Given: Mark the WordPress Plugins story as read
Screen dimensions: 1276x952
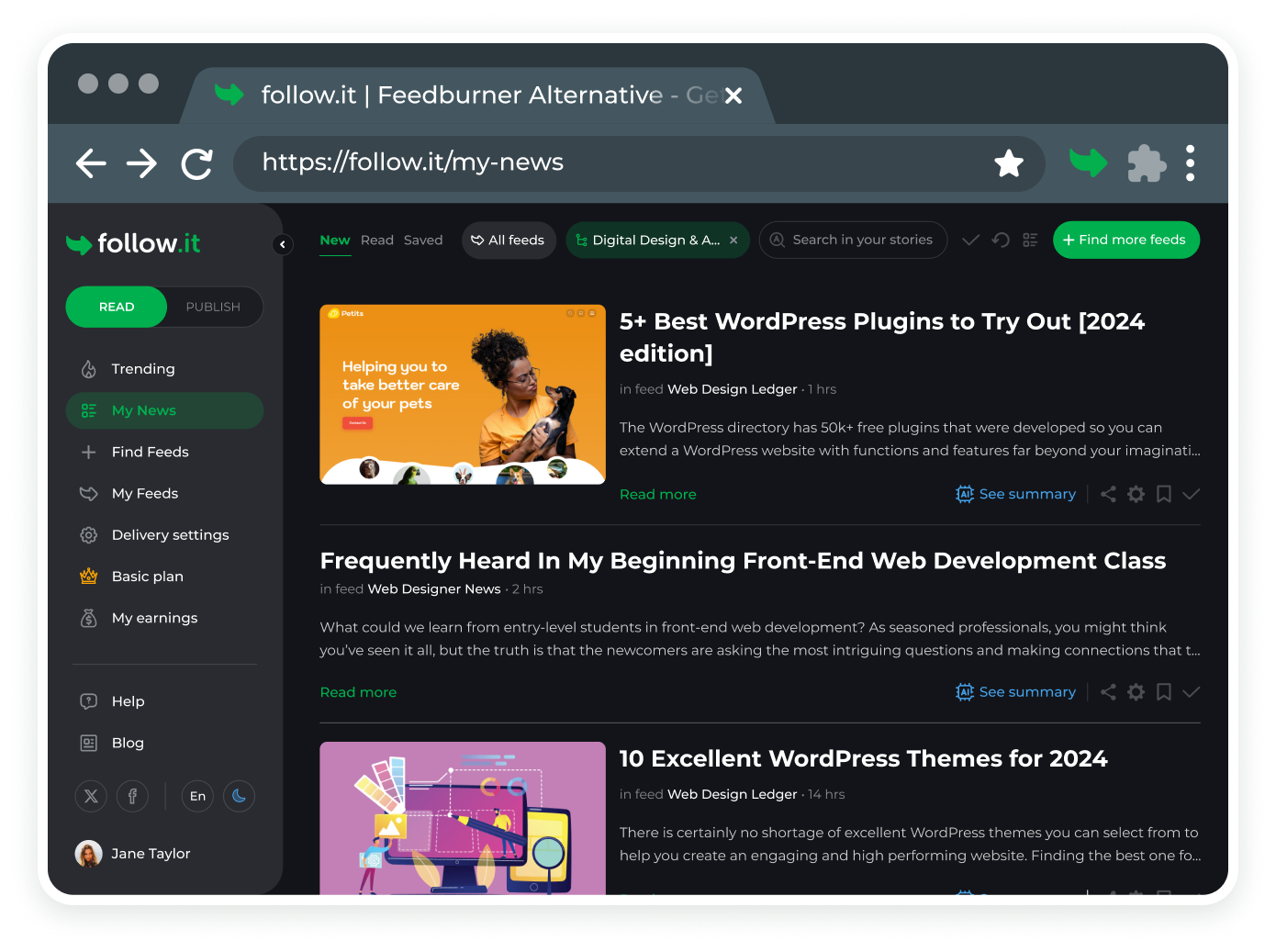Looking at the screenshot, I should [x=1192, y=494].
